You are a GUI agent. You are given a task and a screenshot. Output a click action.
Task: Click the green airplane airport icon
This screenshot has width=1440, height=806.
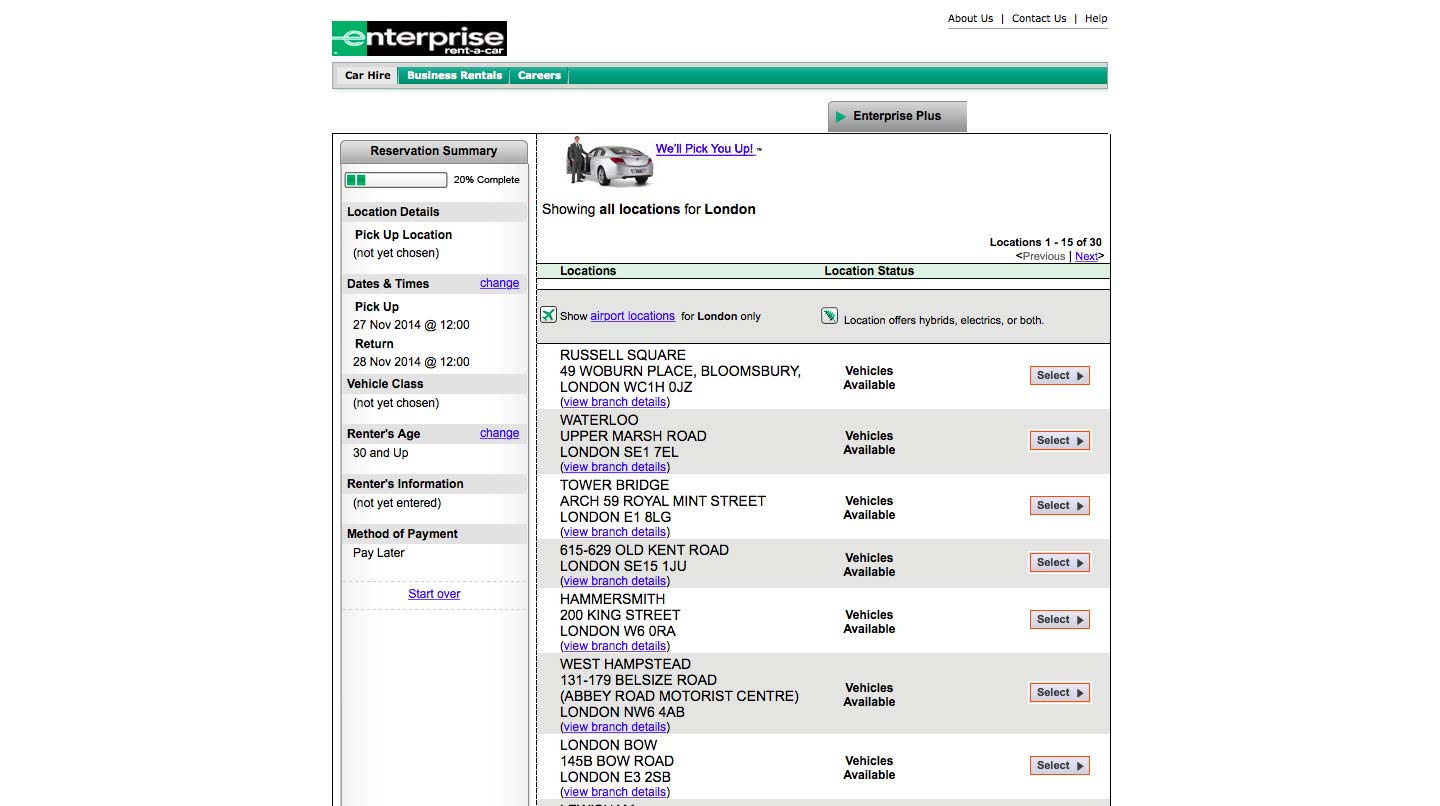[548, 315]
